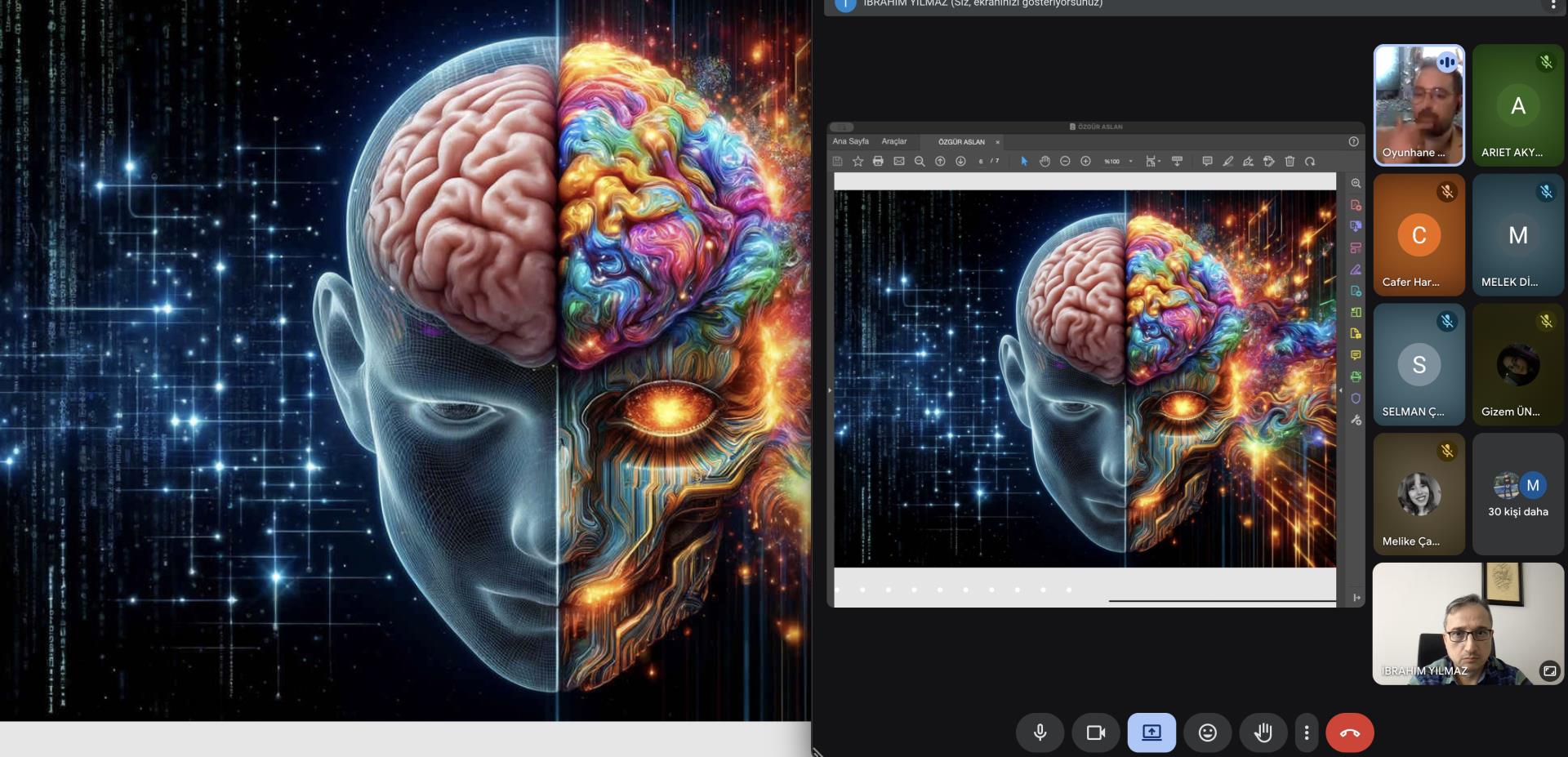This screenshot has width=1568, height=757.
Task: Open the Ana Sayfa tab
Action: [x=850, y=141]
